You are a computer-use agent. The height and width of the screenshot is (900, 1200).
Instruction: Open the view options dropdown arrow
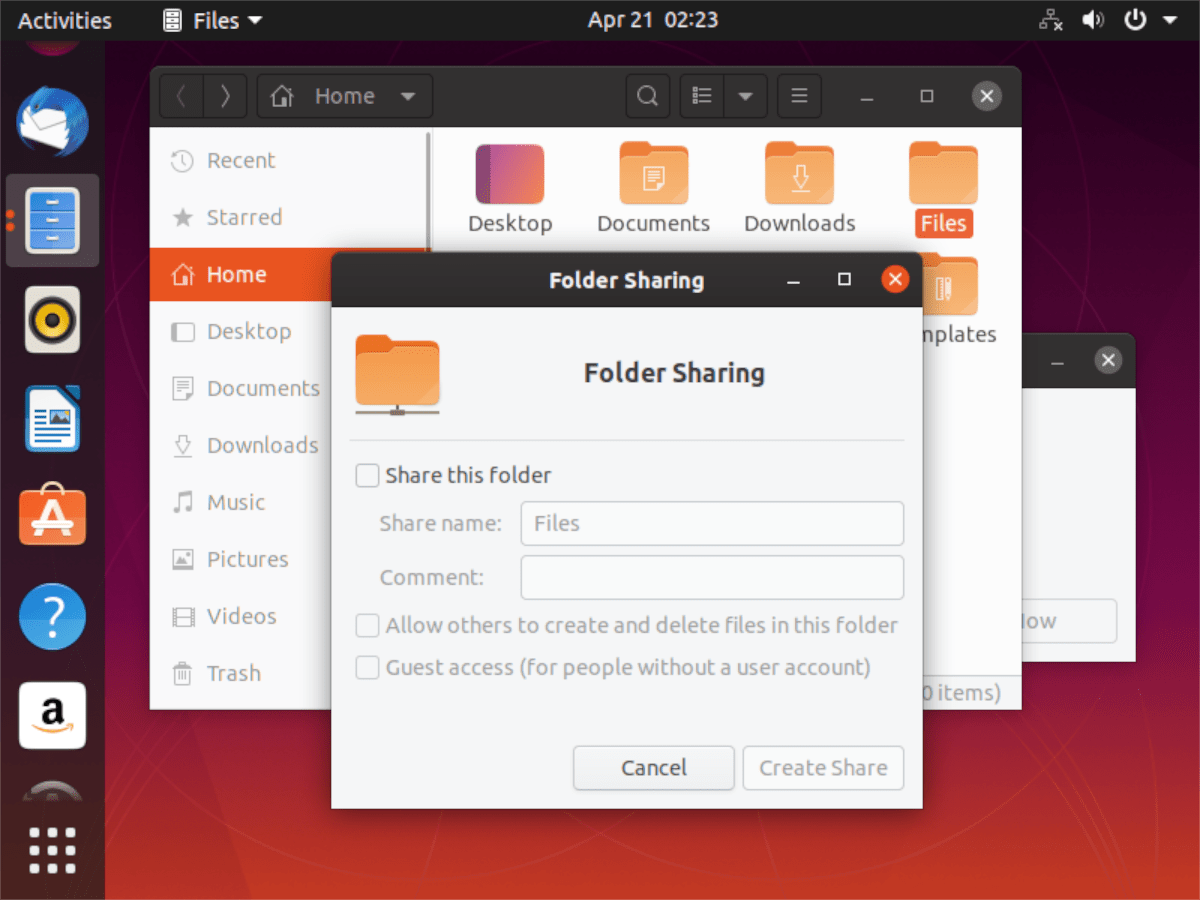[745, 96]
